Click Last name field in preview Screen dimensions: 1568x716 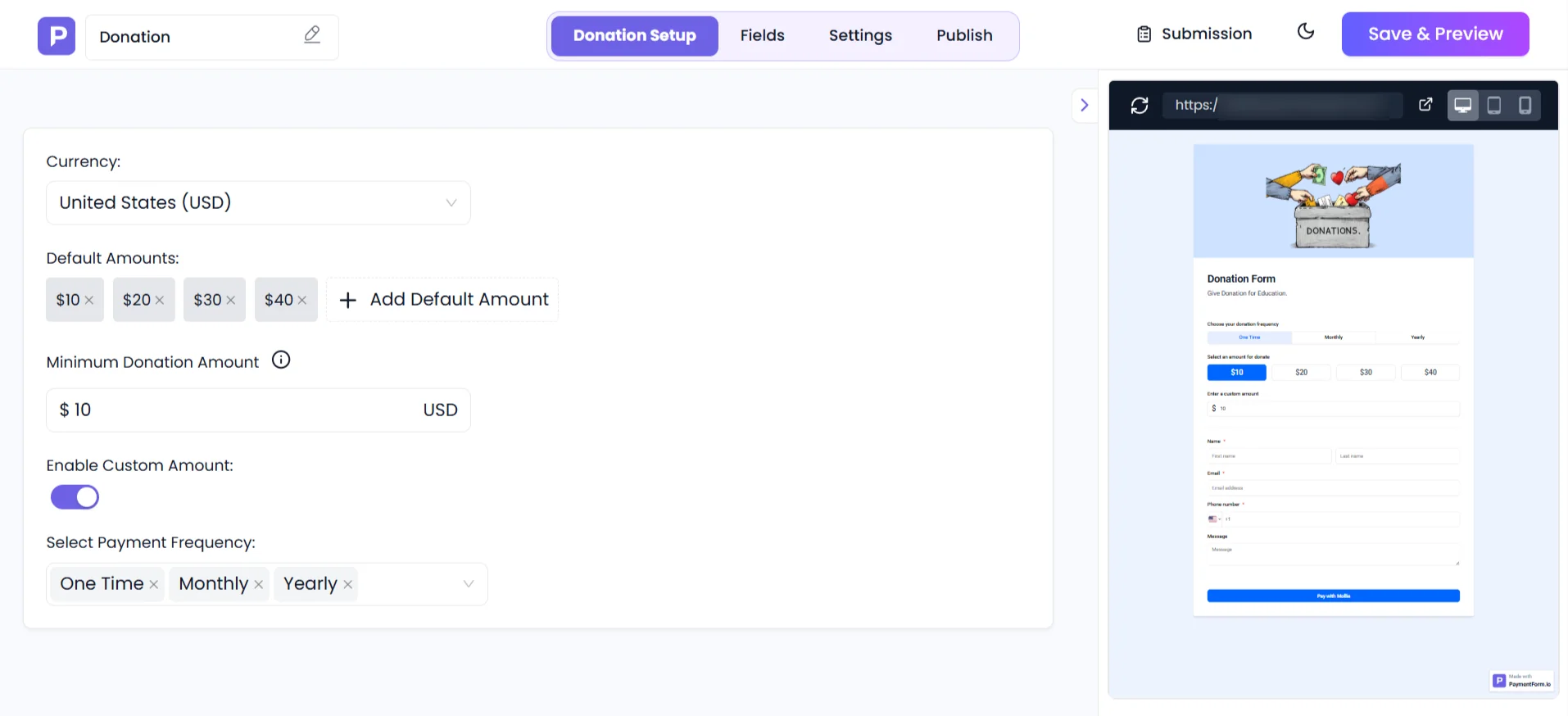[1398, 456]
